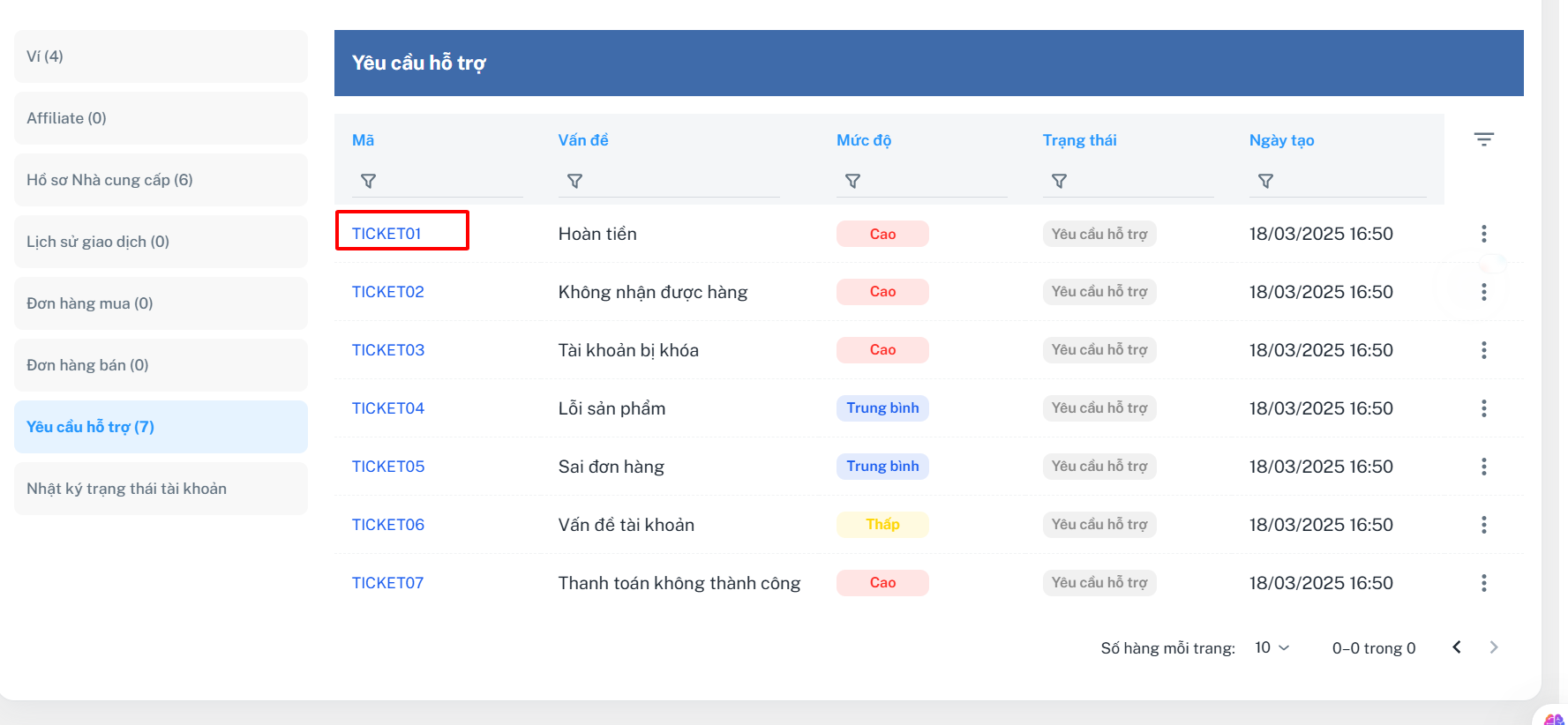Open TICKET07 link
Viewport: 1568px width, 725px height.
coord(388,583)
